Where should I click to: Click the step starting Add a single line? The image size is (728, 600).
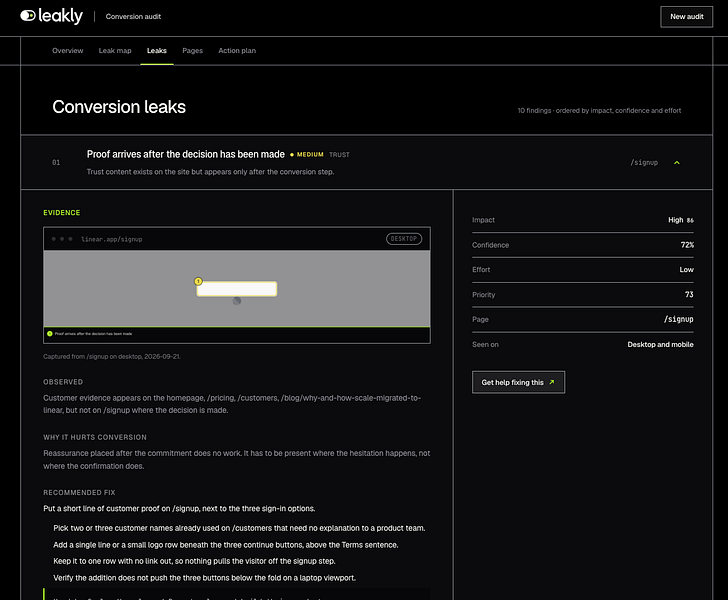pyautogui.click(x=226, y=545)
